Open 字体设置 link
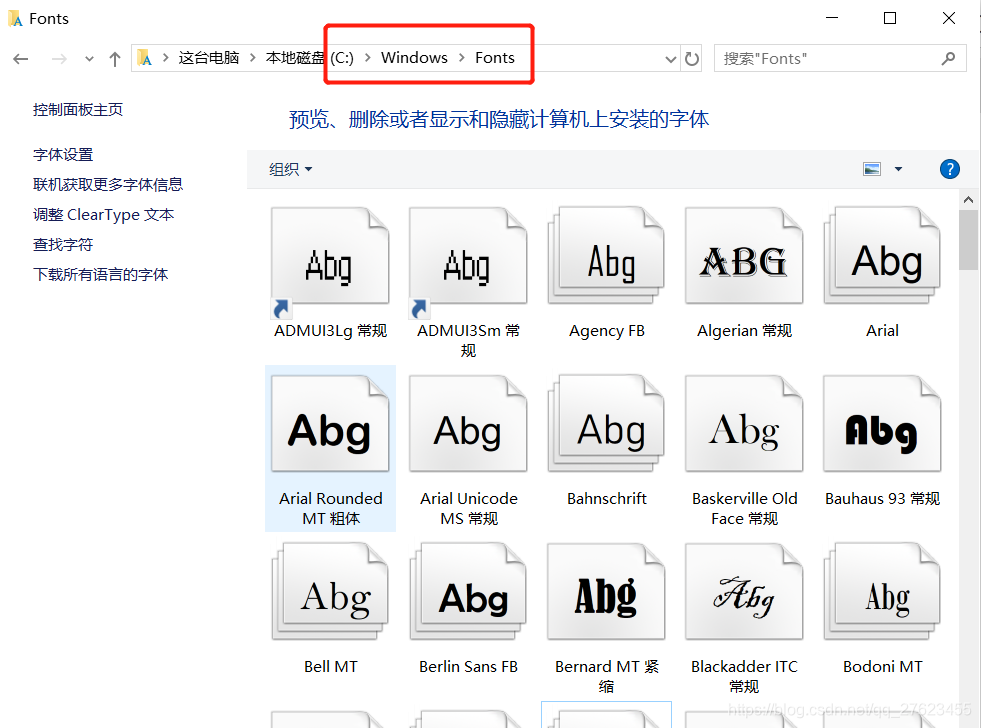 [63, 154]
